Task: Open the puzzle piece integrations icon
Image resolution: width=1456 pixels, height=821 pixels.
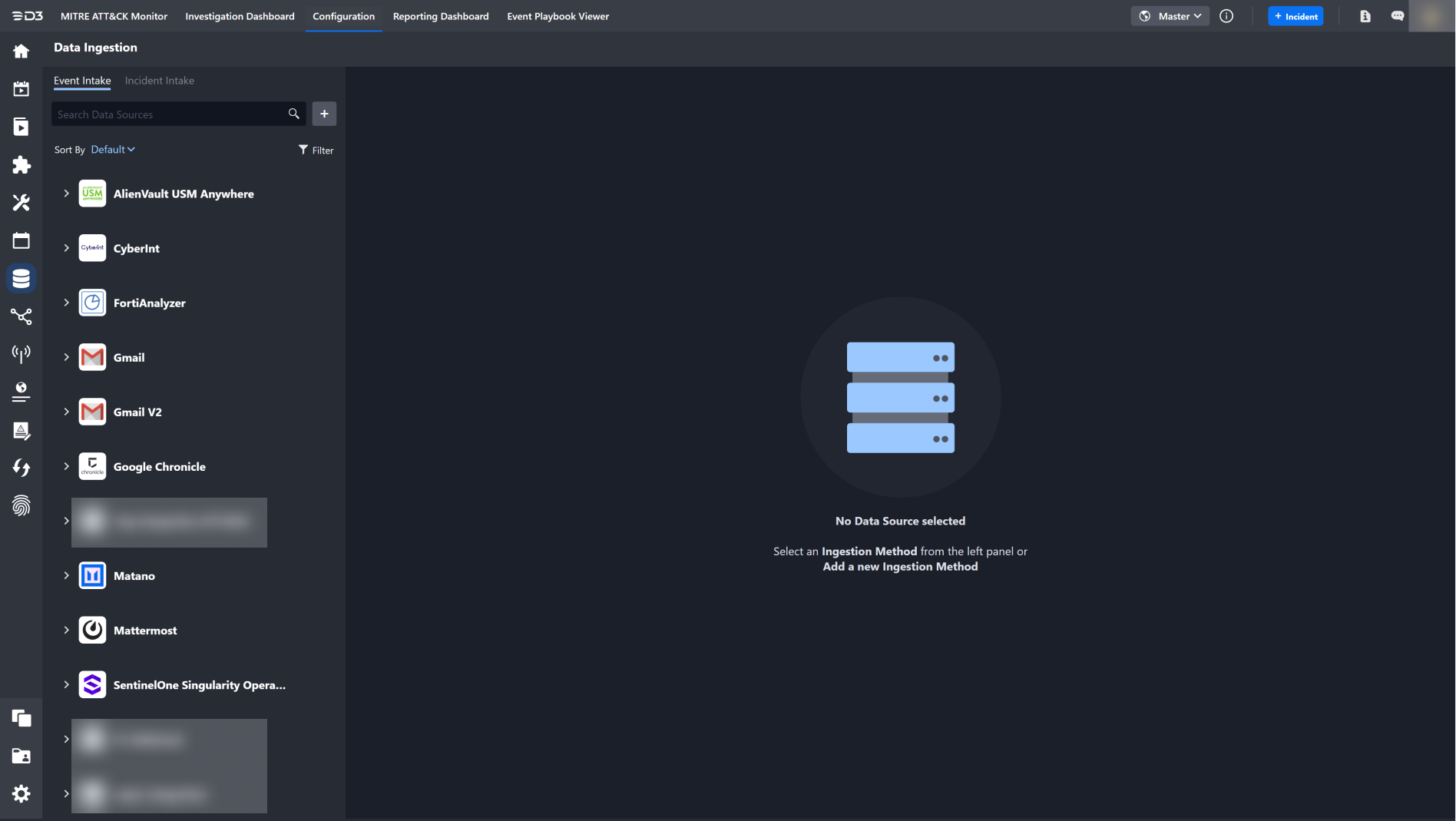Action: click(21, 165)
